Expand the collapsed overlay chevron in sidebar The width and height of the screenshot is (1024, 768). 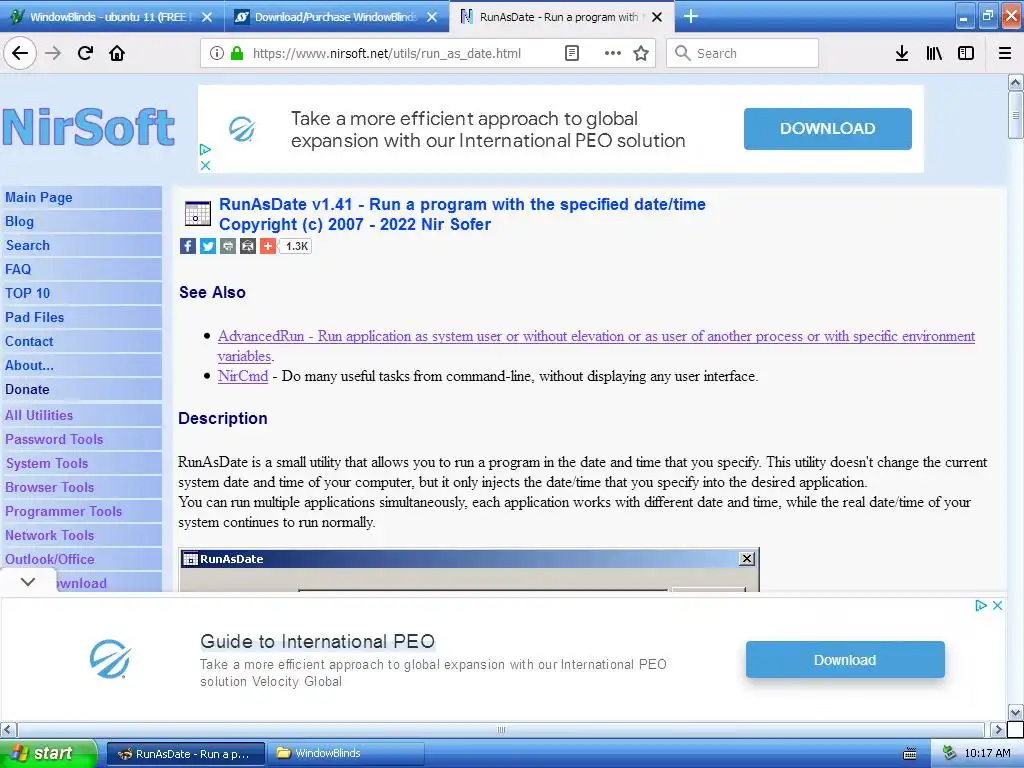[28, 581]
